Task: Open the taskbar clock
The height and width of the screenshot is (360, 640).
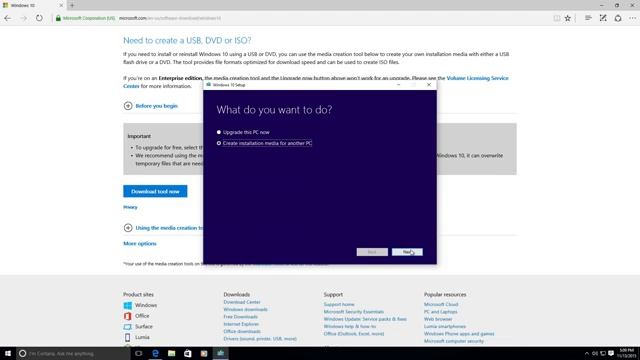Action: 627,353
